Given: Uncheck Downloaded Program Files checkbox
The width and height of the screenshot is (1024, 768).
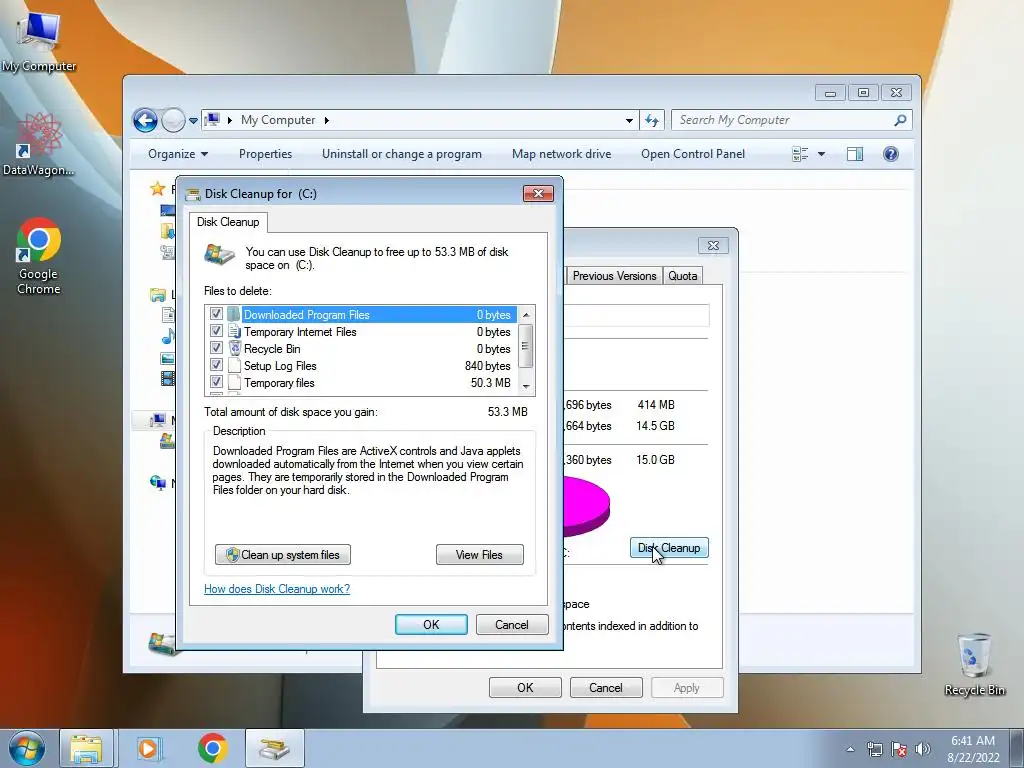Looking at the screenshot, I should click(x=216, y=314).
